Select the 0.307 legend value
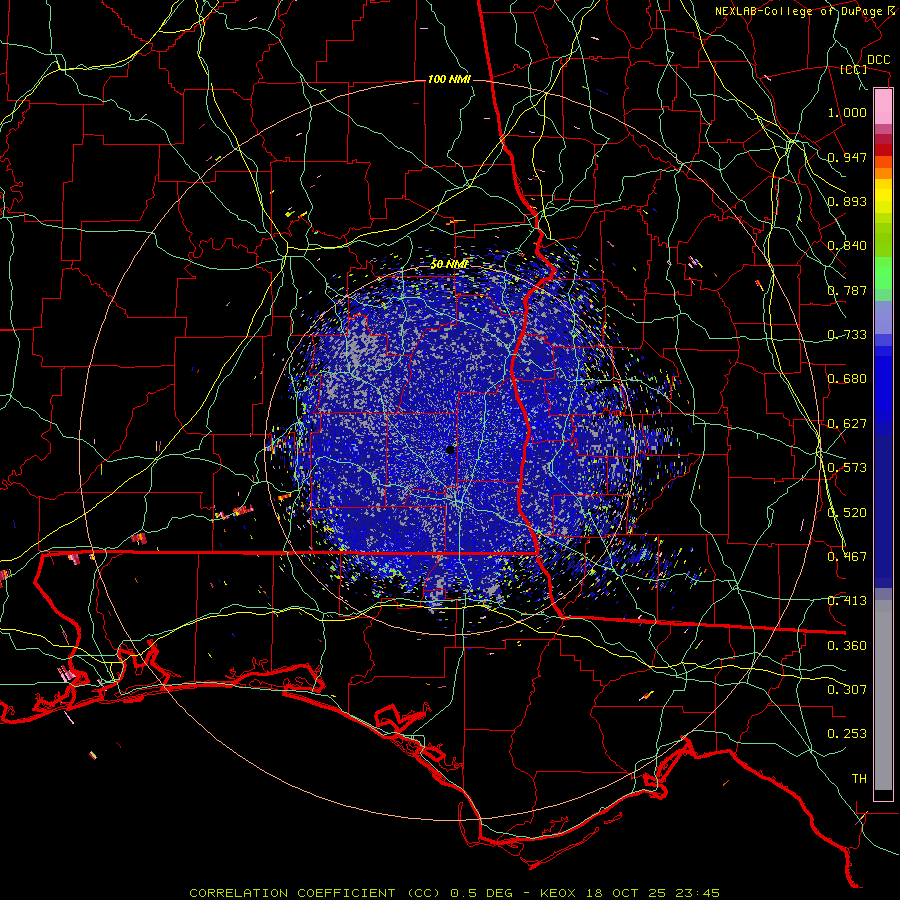This screenshot has width=900, height=900. click(x=847, y=690)
